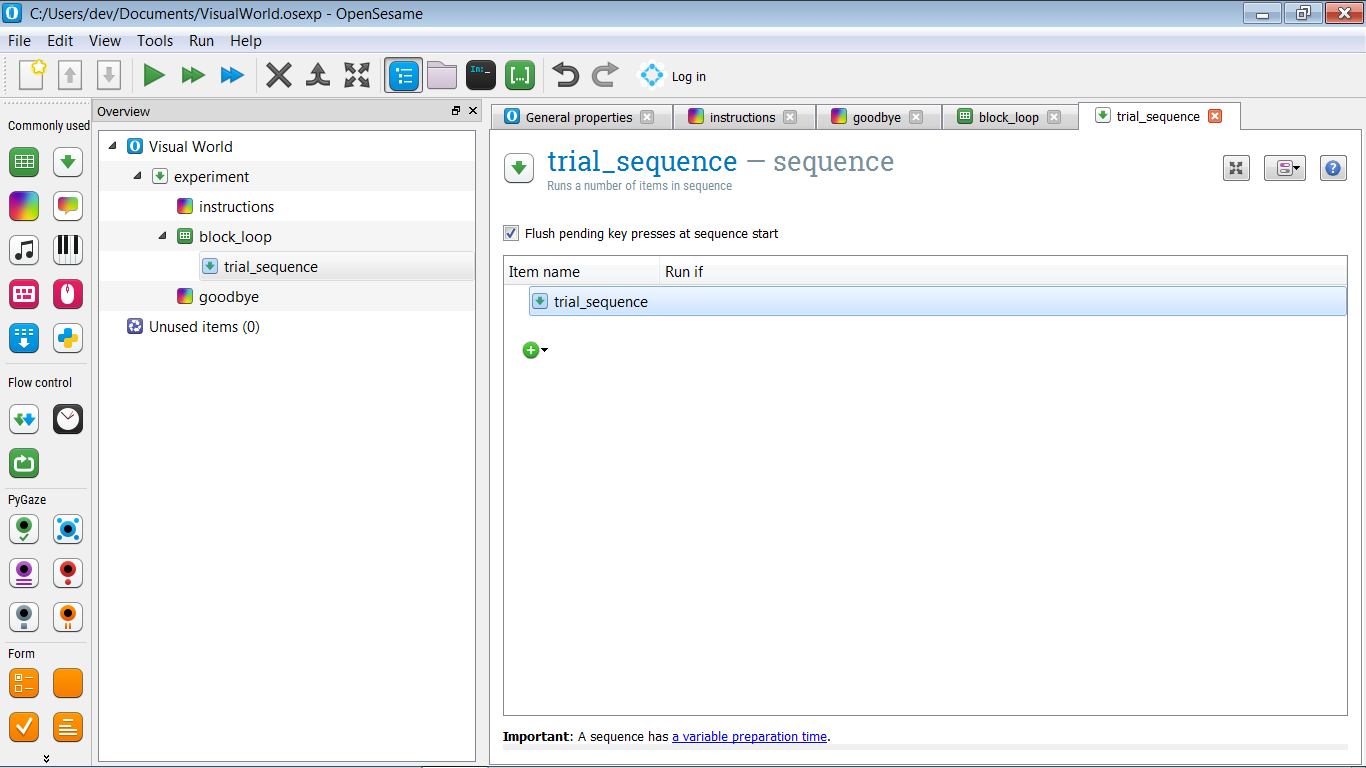Select the goodbye item in overview

click(228, 297)
